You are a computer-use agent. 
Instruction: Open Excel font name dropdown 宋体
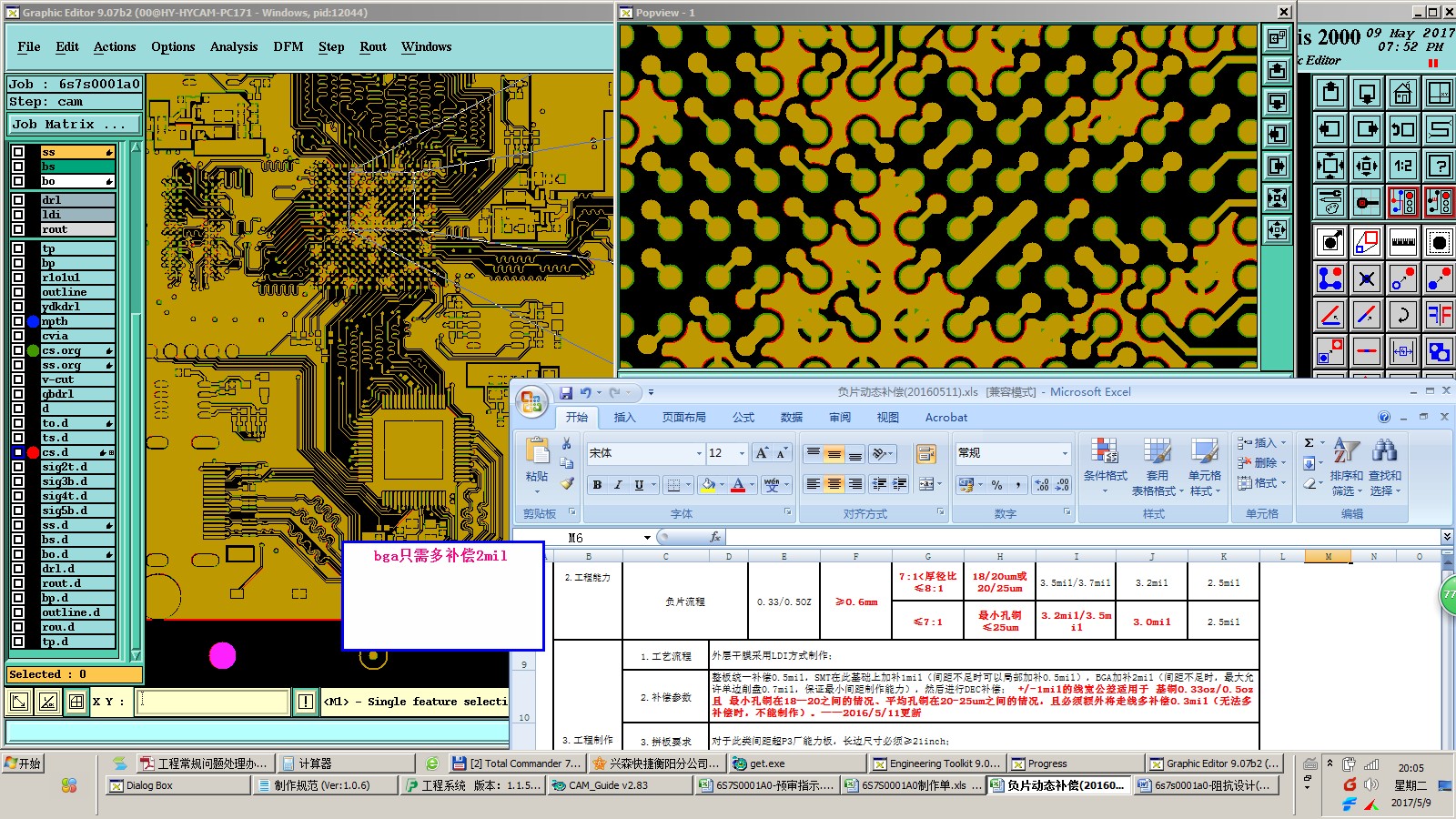tap(699, 453)
